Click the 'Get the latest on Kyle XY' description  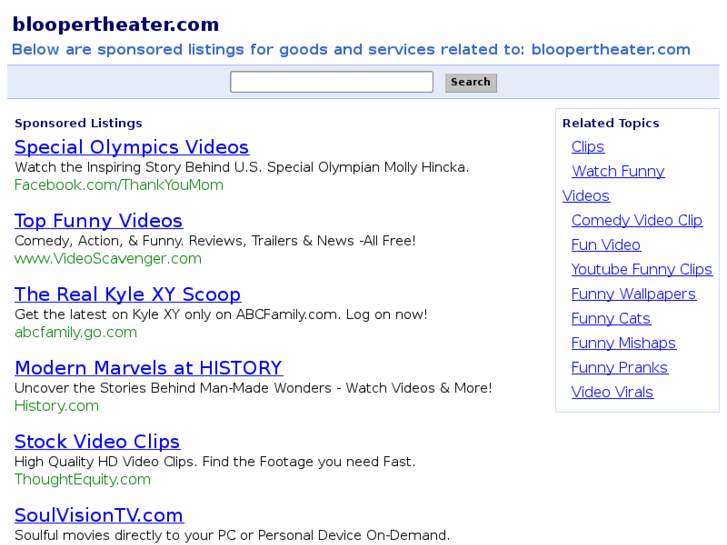point(221,315)
